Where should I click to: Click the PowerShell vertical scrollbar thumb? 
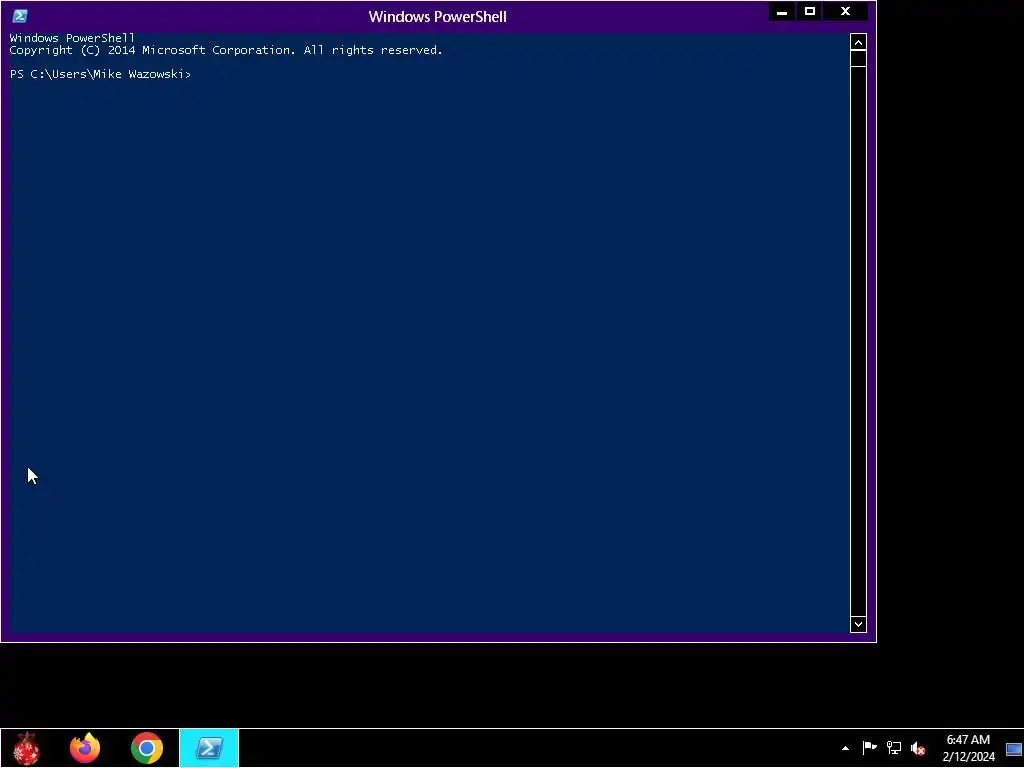coord(858,59)
